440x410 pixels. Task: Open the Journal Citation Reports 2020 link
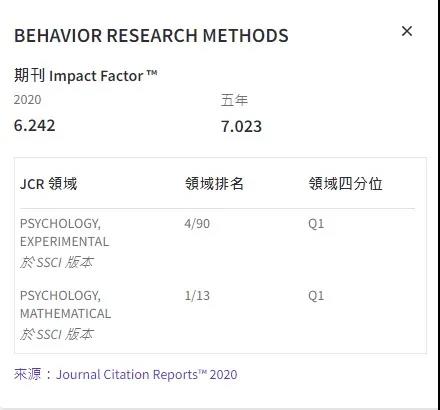click(147, 375)
